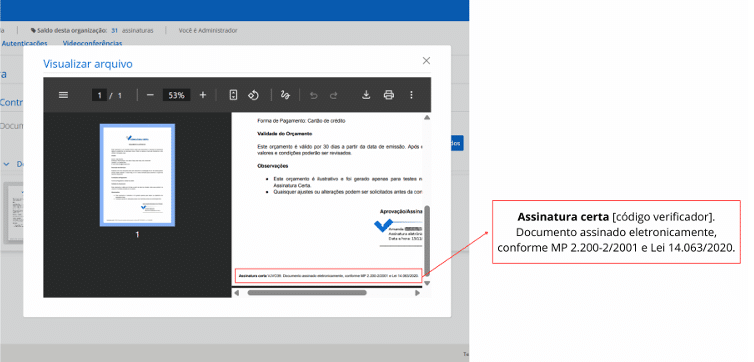Select the draw annotation tool
Screen dimensions: 754x362
point(285,95)
